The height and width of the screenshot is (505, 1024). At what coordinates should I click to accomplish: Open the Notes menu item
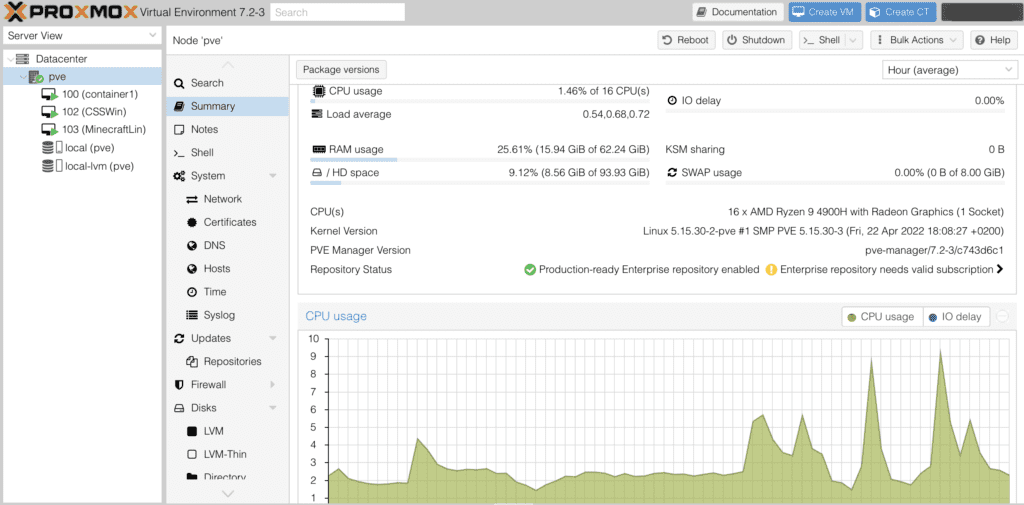[227, 129]
